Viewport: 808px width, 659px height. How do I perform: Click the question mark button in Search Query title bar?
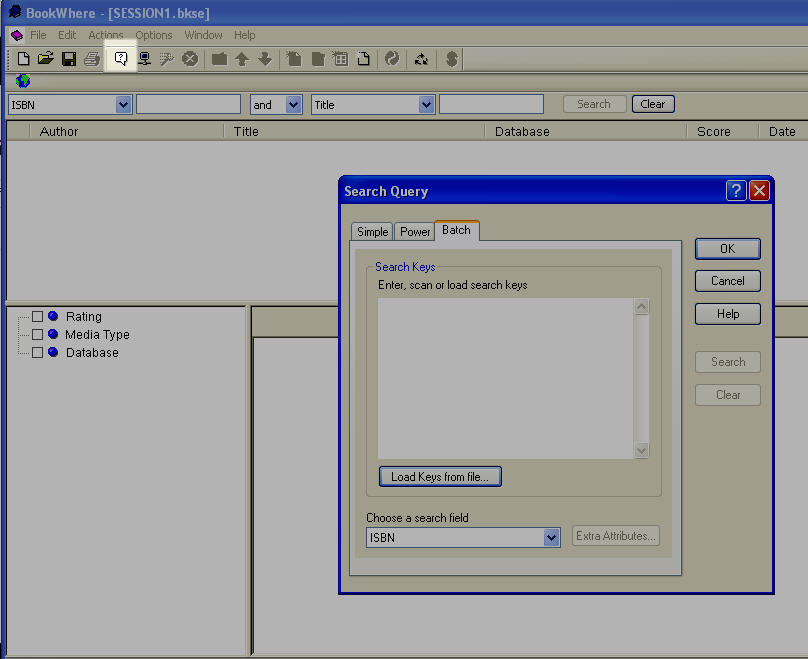point(736,191)
